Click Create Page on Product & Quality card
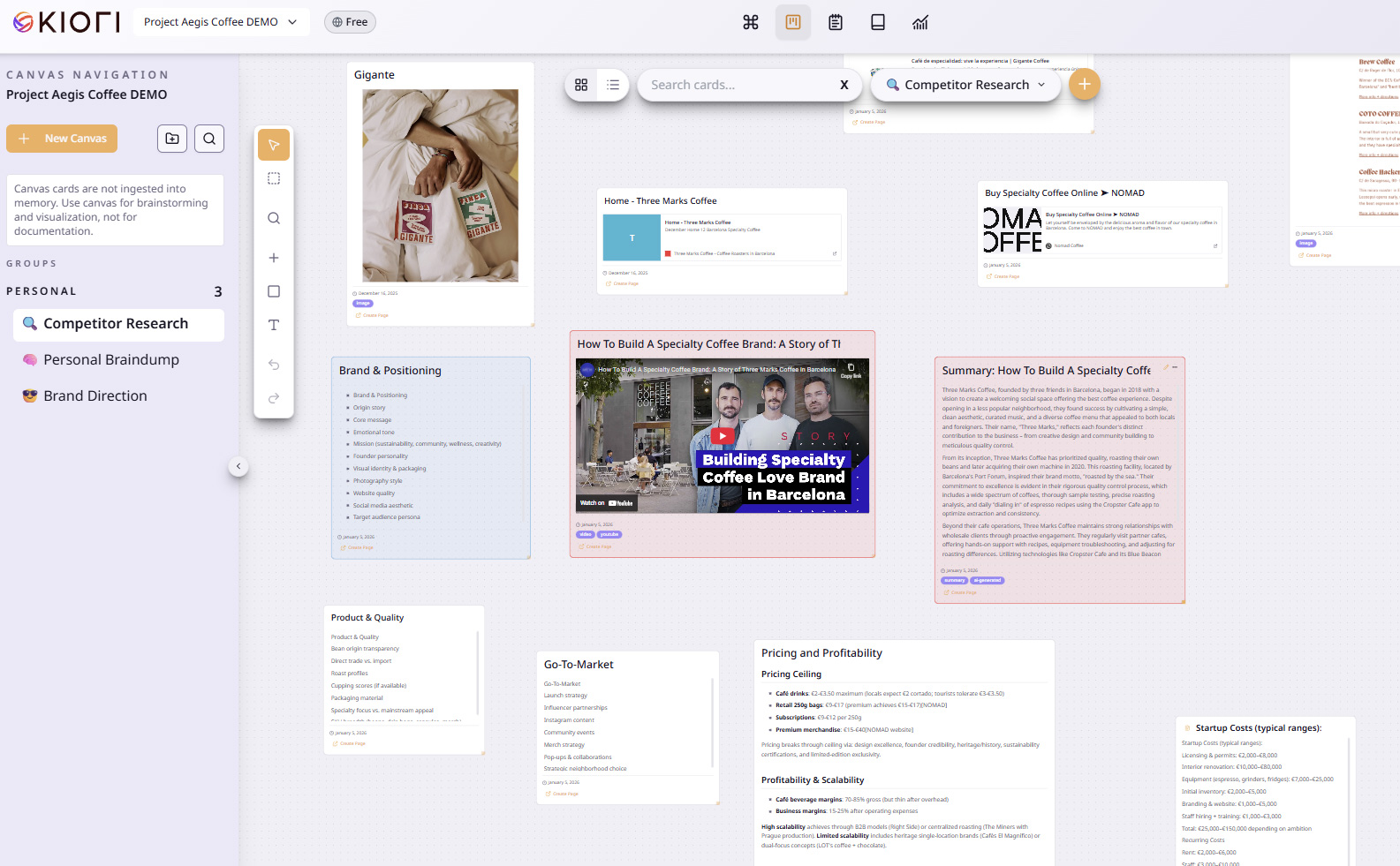The image size is (1400, 866). [x=348, y=744]
